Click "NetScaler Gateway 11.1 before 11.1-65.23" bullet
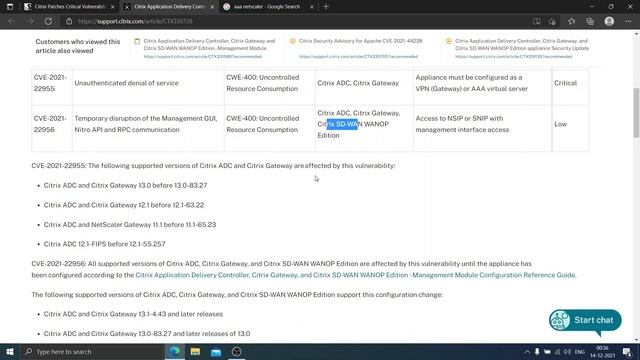This screenshot has width=640, height=360. point(130,224)
